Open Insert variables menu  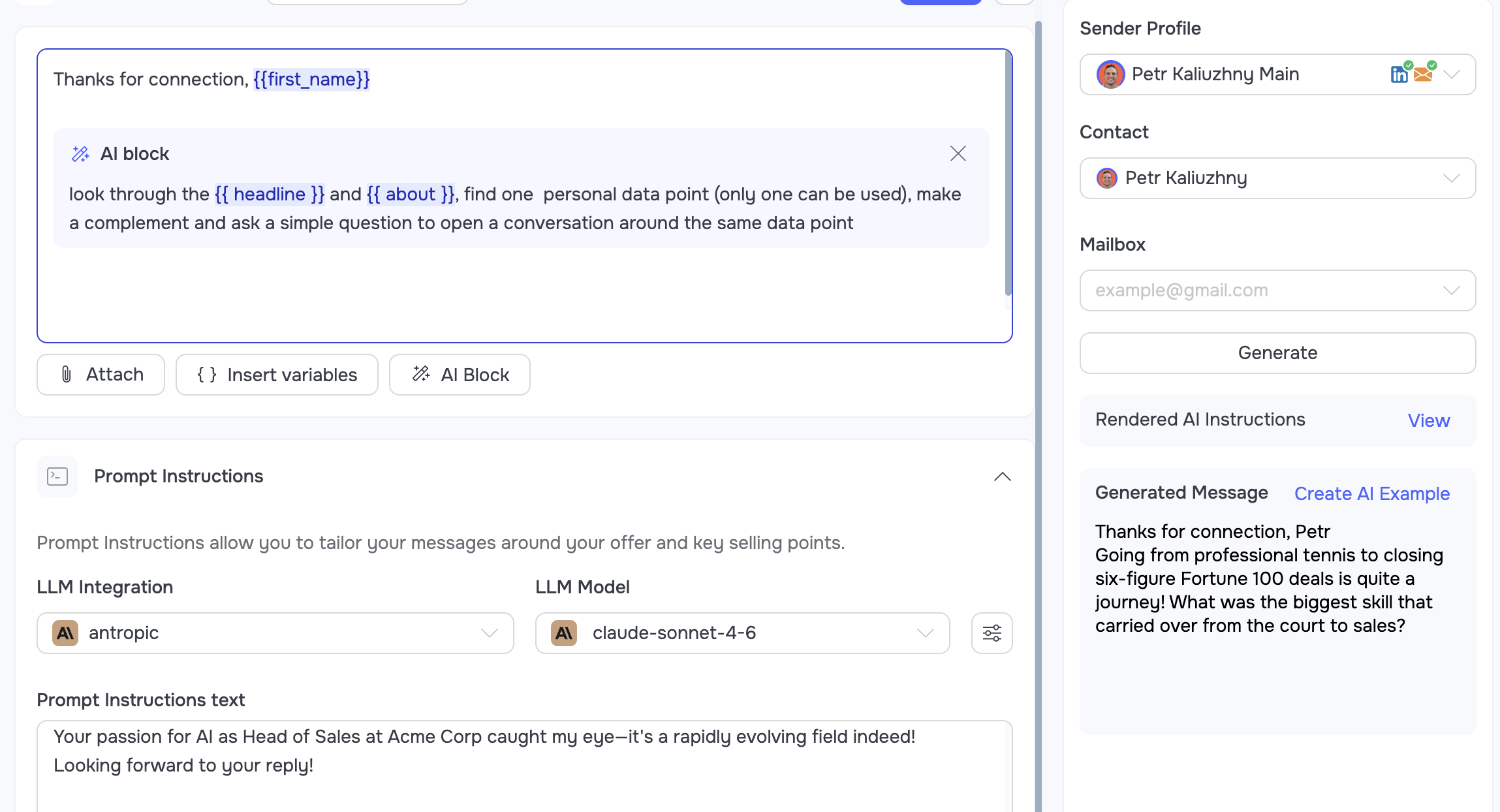pos(277,375)
